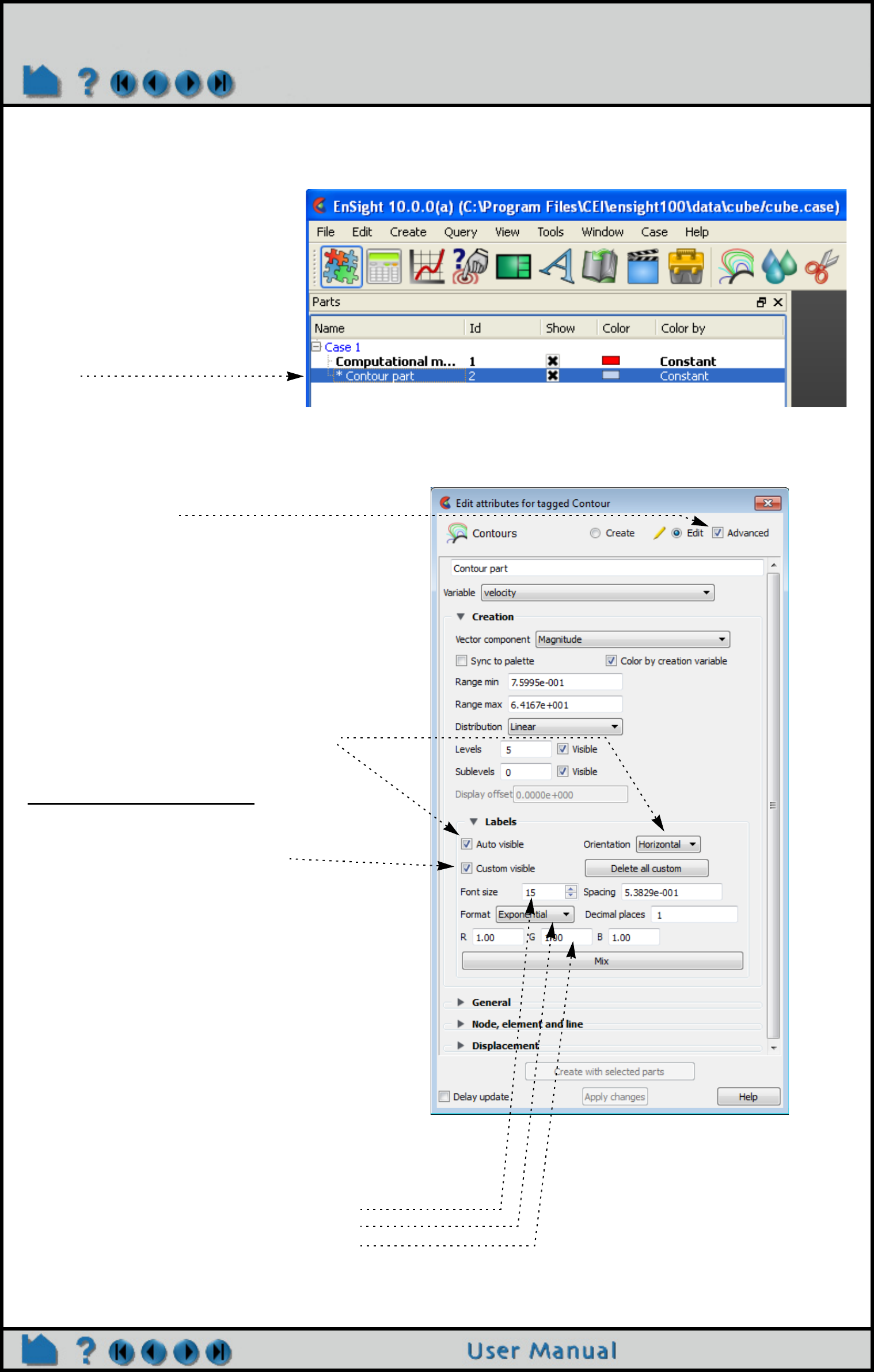Screen dimensions: 874x1372
Task: Click the question mark icon in bottom footer
Action: (86, 1351)
